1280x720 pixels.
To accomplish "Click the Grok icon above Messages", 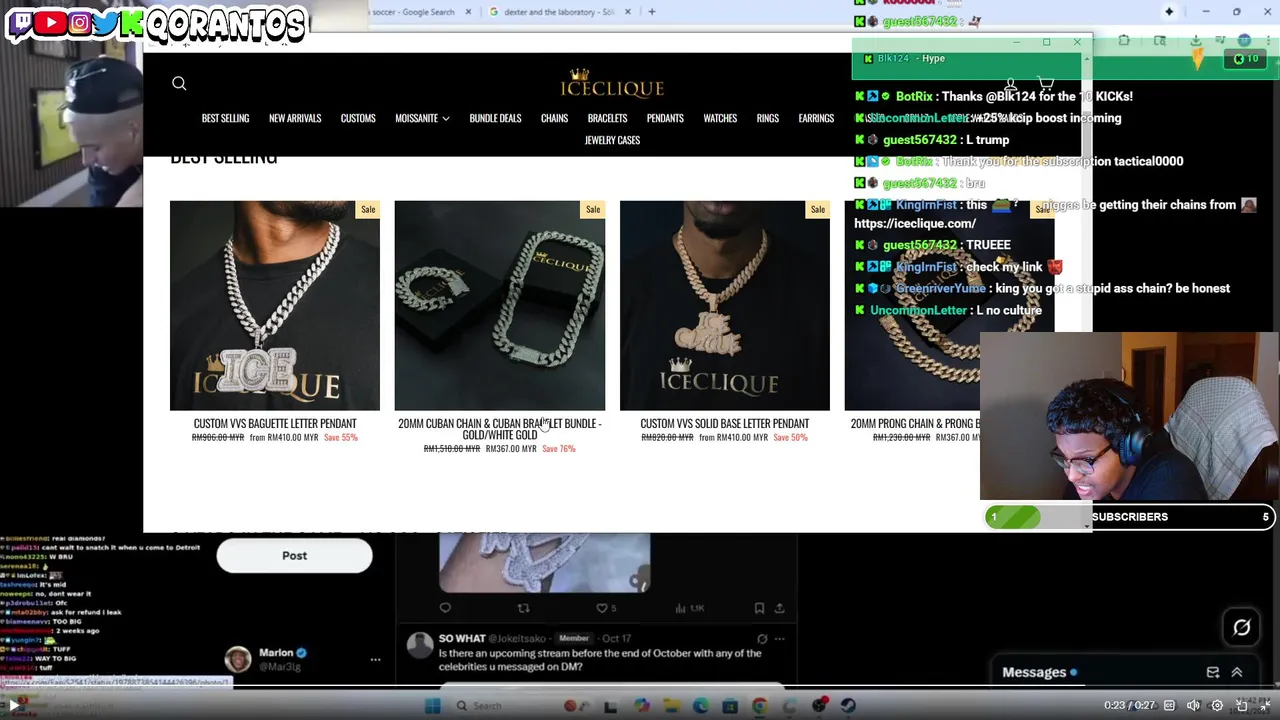I will coord(1241,628).
